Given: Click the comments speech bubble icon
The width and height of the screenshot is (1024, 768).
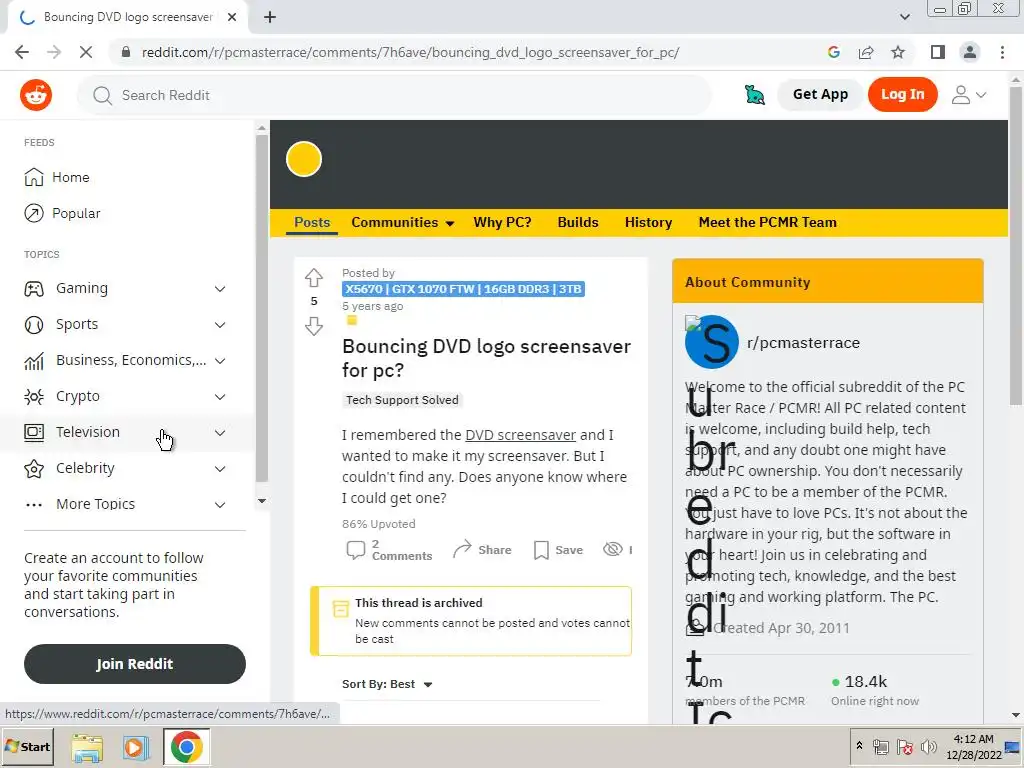Looking at the screenshot, I should point(355,550).
